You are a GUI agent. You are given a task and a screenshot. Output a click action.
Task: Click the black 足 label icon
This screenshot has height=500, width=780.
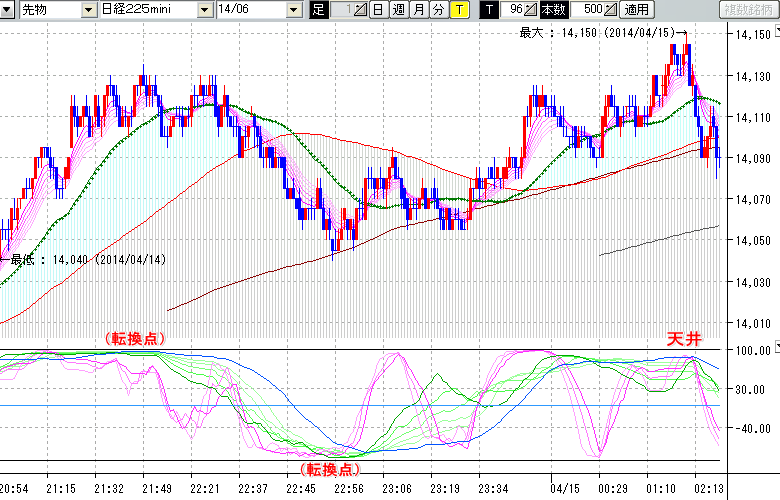tap(319, 10)
